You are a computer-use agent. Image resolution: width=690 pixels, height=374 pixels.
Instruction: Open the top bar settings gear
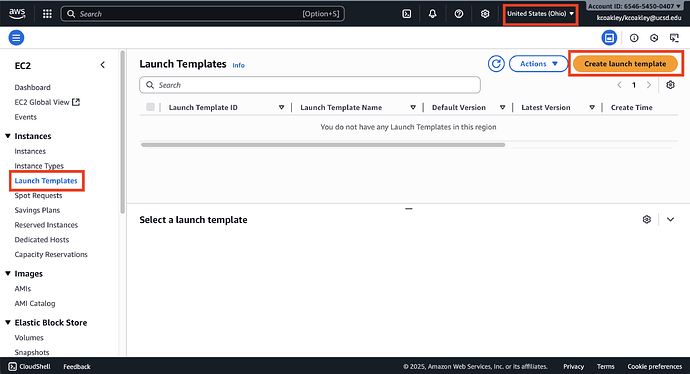(x=484, y=14)
